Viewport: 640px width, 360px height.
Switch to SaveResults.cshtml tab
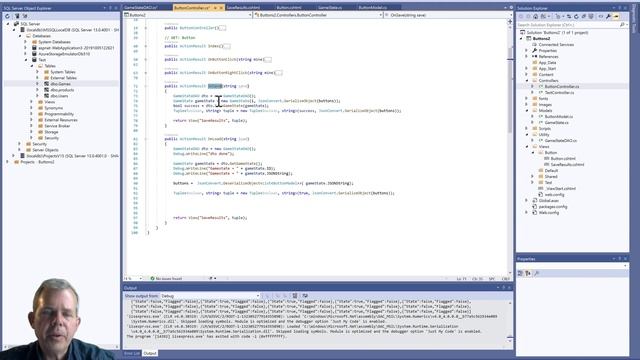pos(243,7)
